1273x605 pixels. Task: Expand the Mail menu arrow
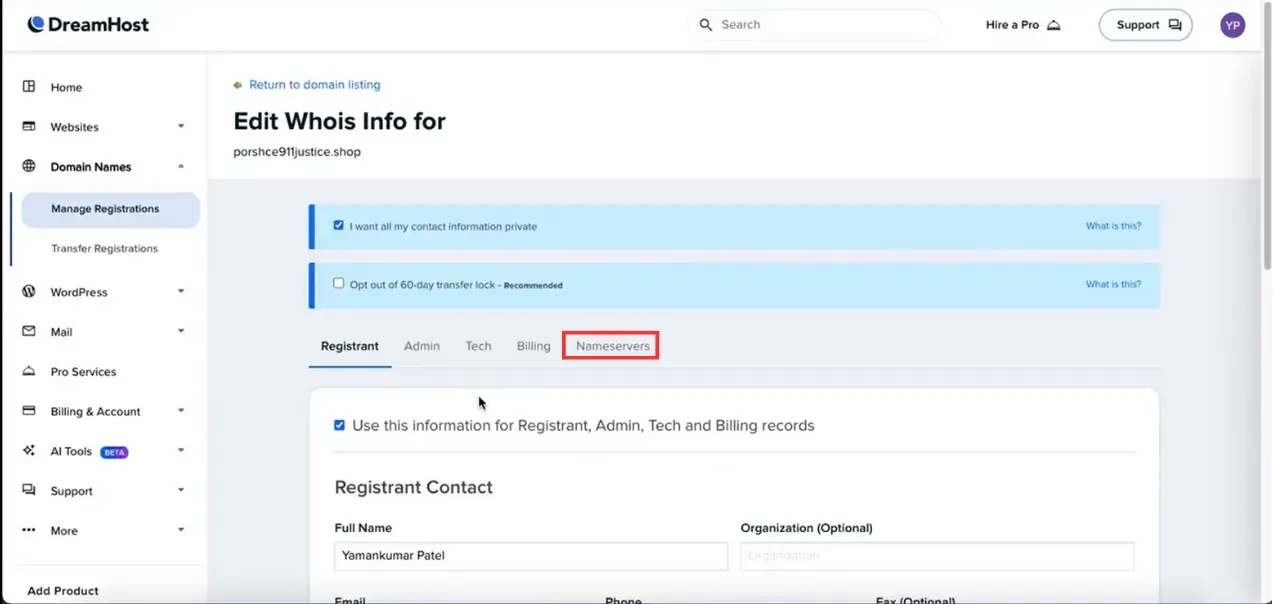pos(181,332)
